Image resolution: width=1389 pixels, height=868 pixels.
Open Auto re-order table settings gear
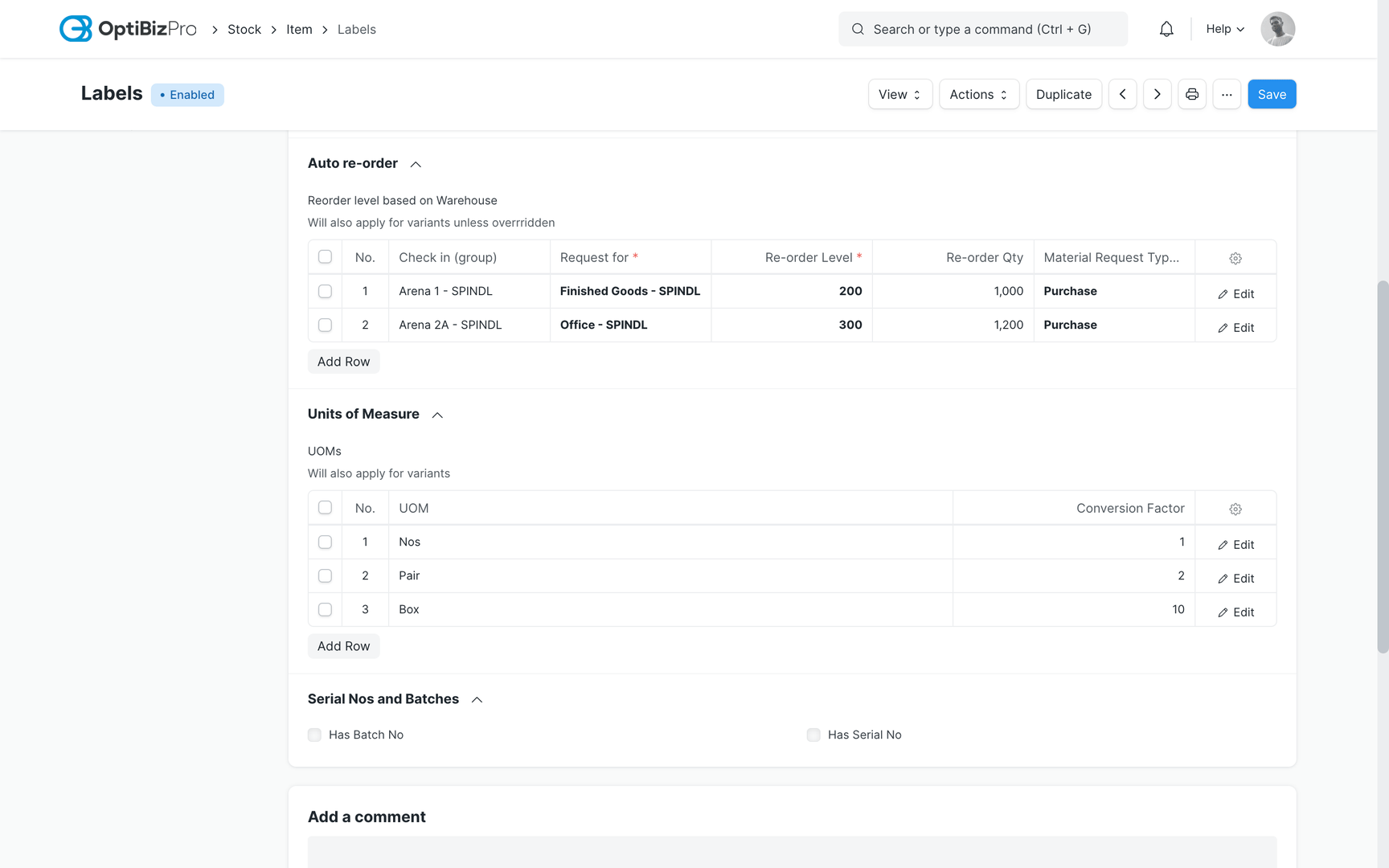(1235, 258)
